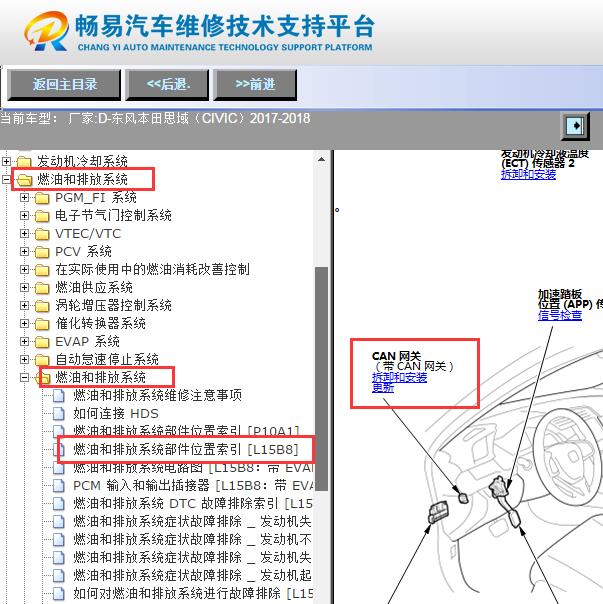This screenshot has width=603, height=604.
Task: Expand 涡轮增压器控制系统 node
Action: (24, 305)
